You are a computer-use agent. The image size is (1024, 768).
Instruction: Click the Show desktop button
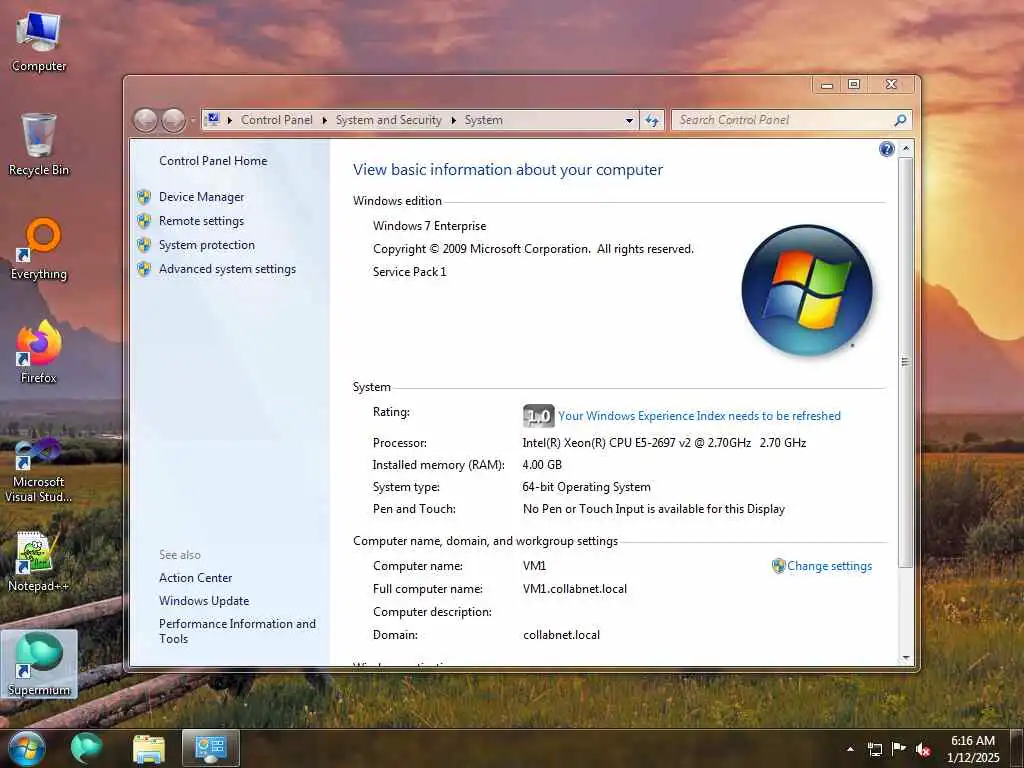1016,749
